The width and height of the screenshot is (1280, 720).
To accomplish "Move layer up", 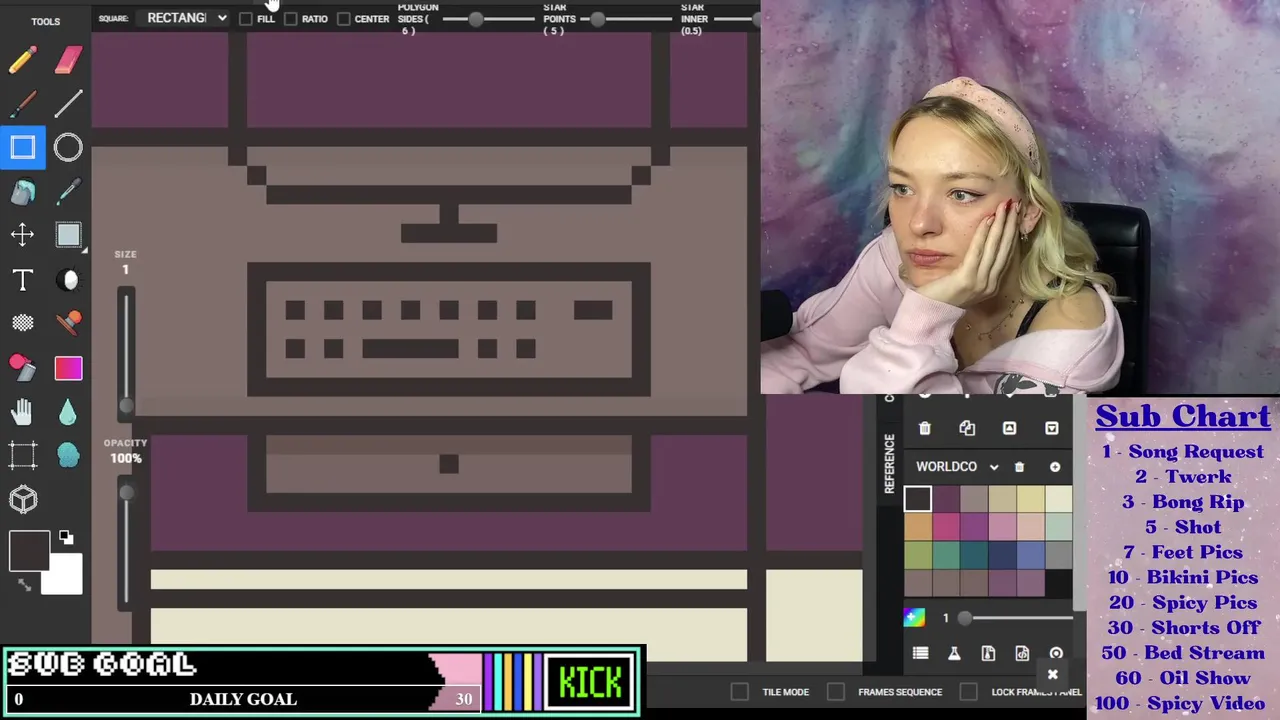I will [1009, 428].
